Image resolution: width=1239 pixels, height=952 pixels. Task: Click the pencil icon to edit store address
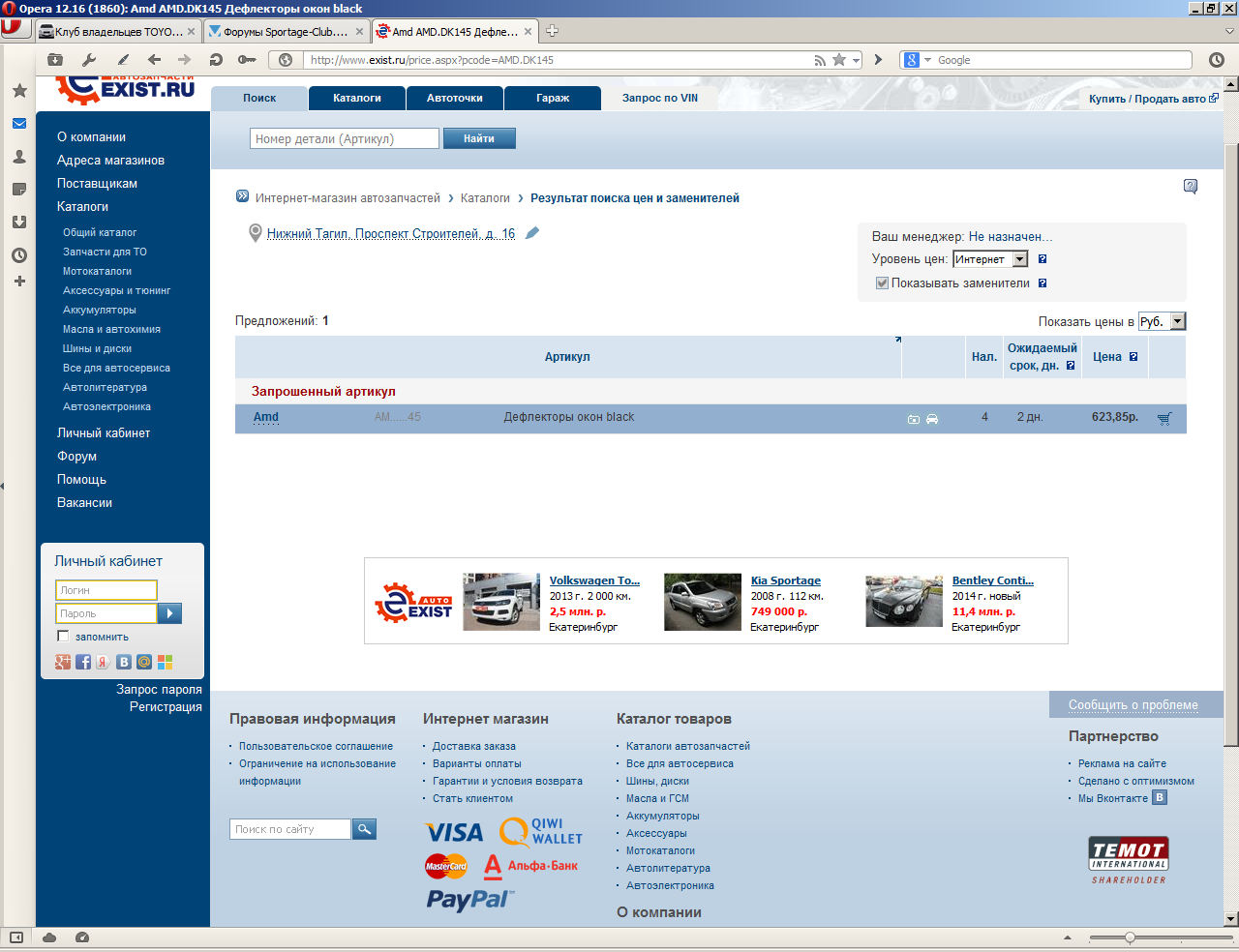pos(532,233)
